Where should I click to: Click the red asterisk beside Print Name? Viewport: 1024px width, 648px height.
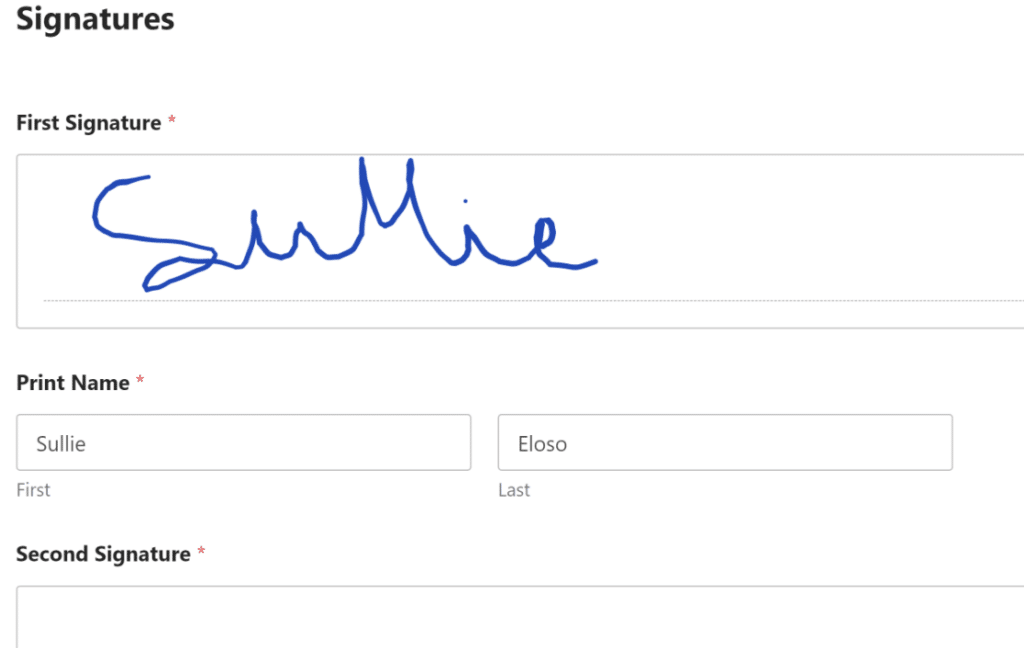point(139,380)
